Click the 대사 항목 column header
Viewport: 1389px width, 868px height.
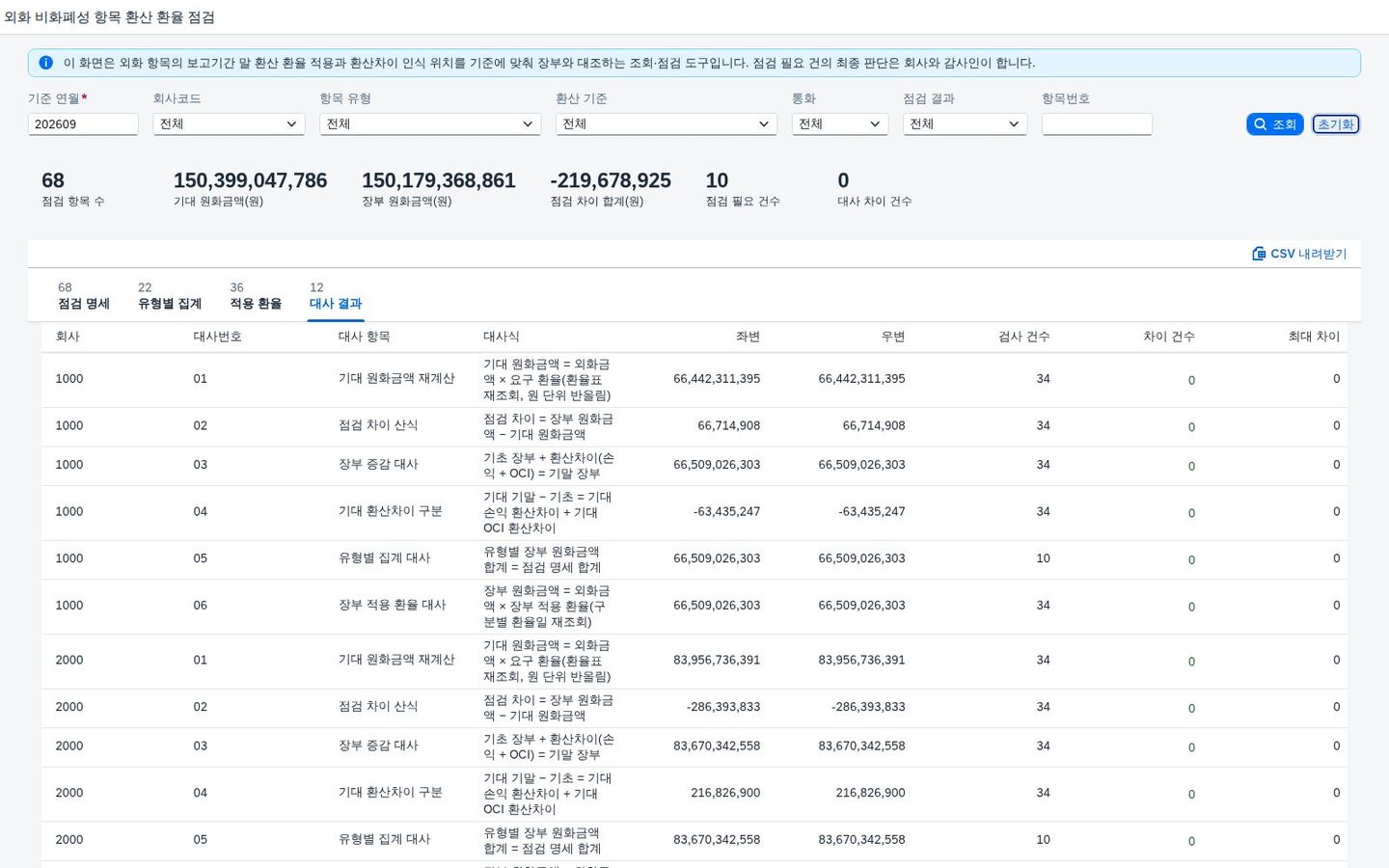[x=365, y=337]
